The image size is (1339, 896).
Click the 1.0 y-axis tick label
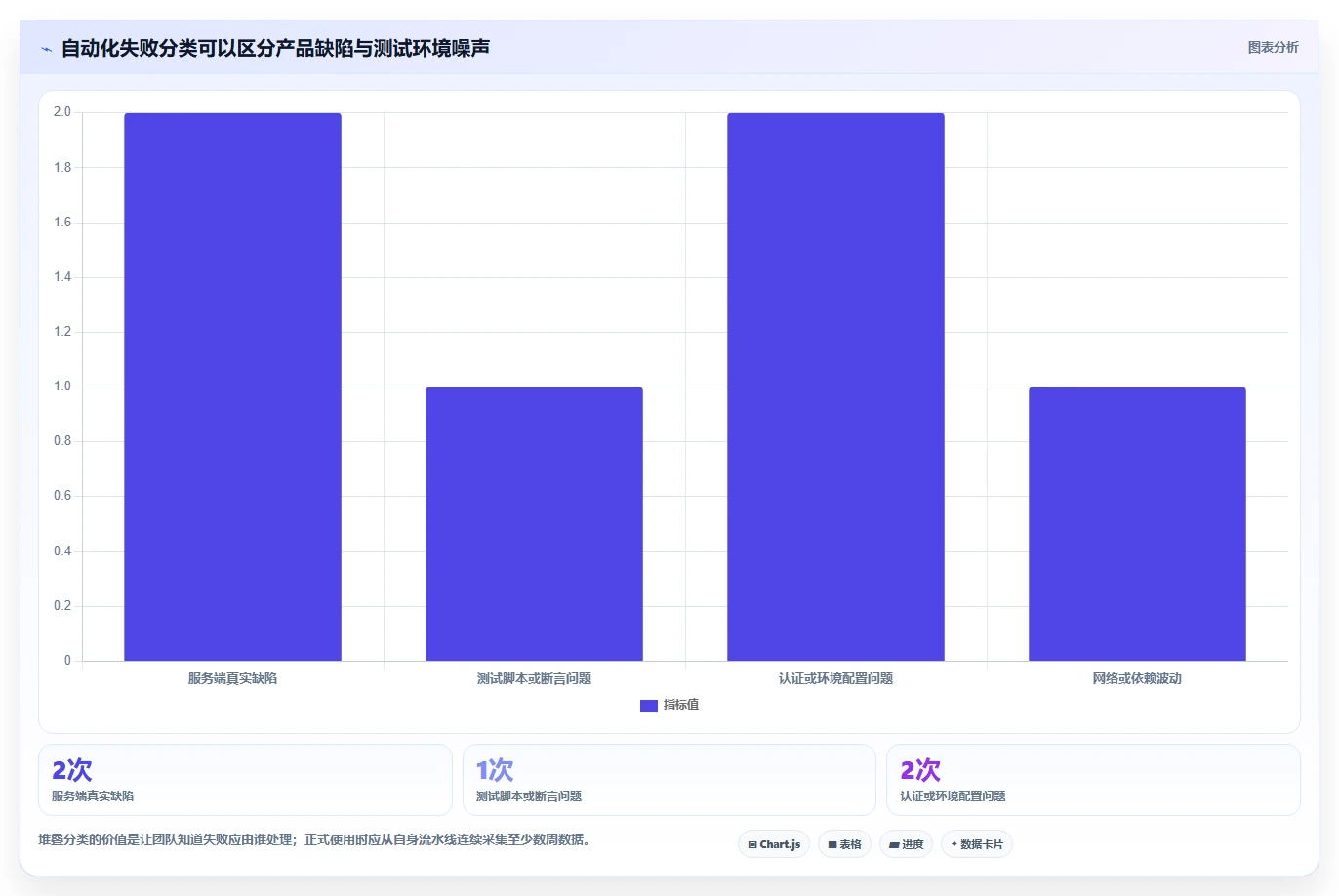pos(62,387)
